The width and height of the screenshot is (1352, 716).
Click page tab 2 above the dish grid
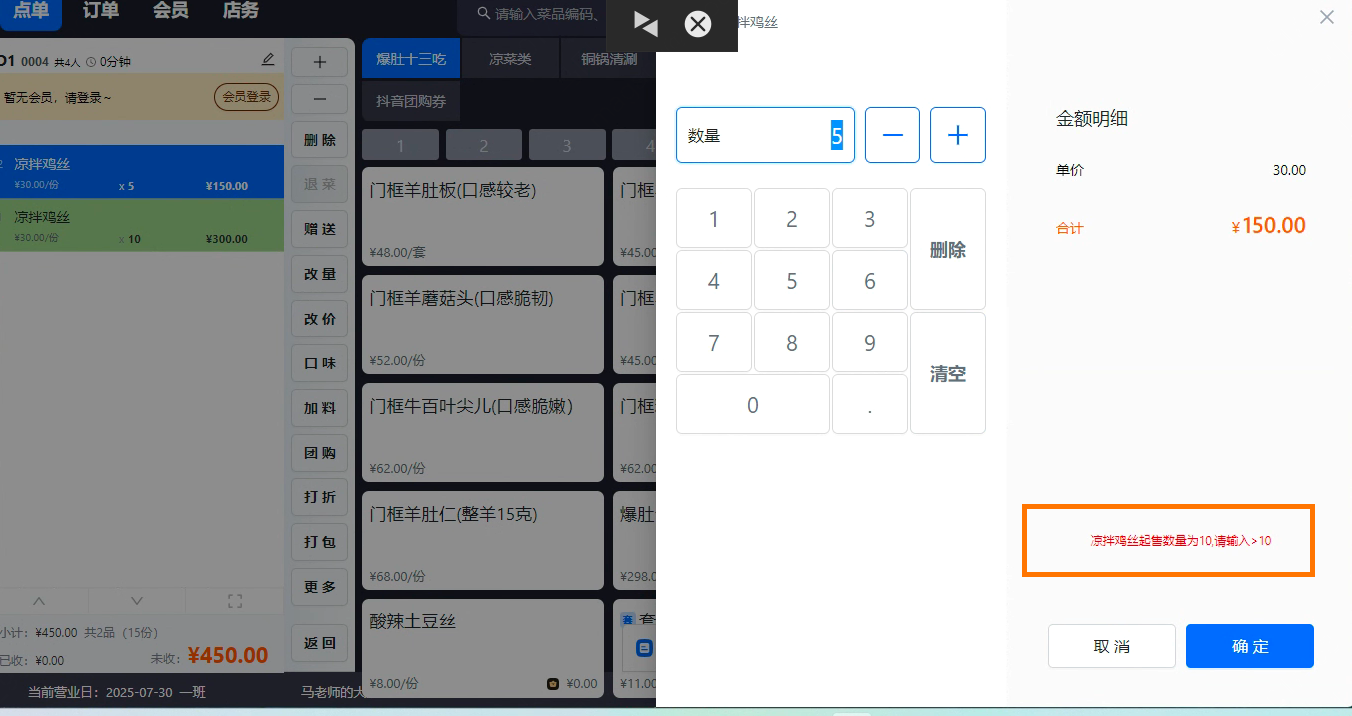point(484,146)
